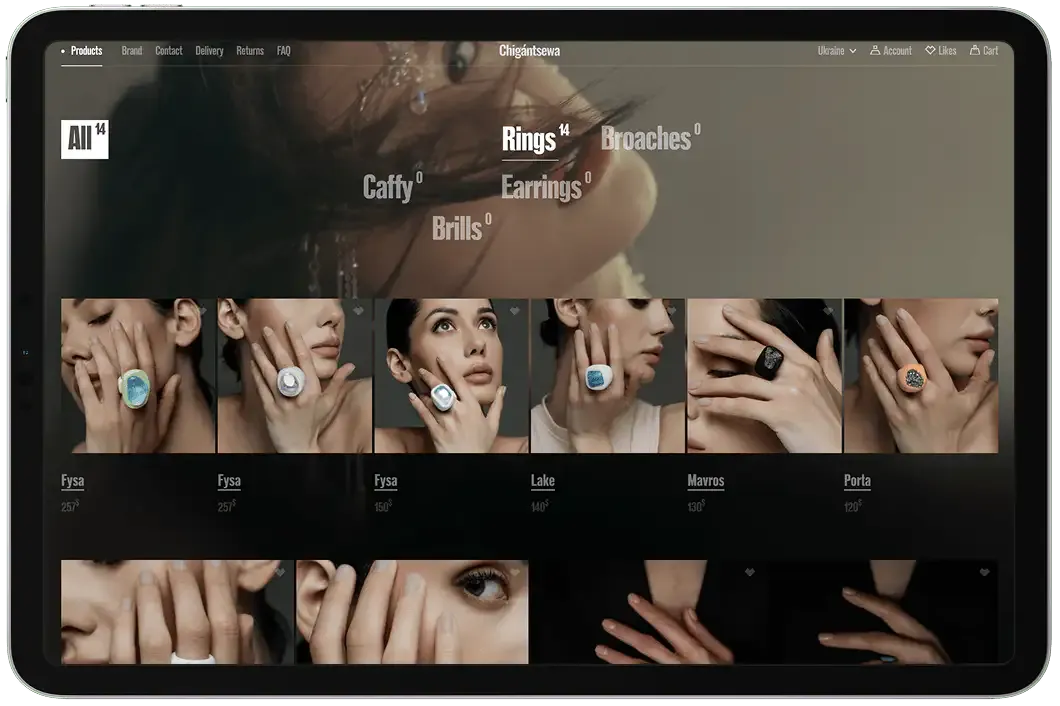Open the Likes heart icon in header
The image size is (1060, 706).
coord(930,50)
